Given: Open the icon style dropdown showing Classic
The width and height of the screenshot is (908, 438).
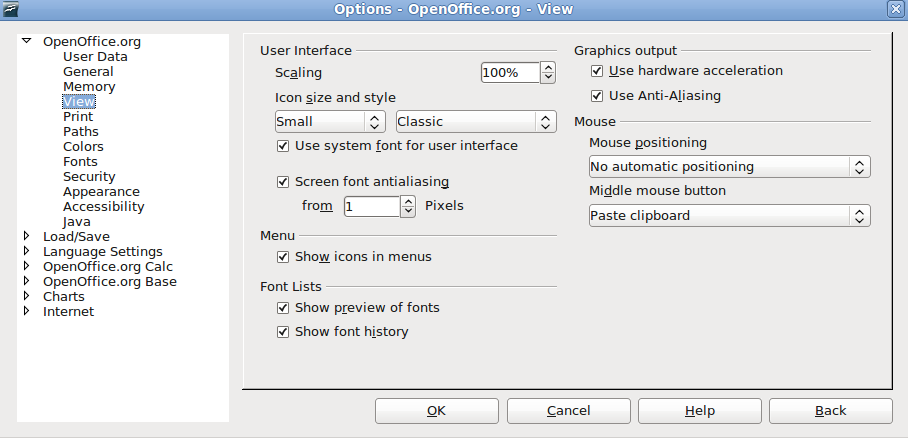Looking at the screenshot, I should [x=476, y=122].
